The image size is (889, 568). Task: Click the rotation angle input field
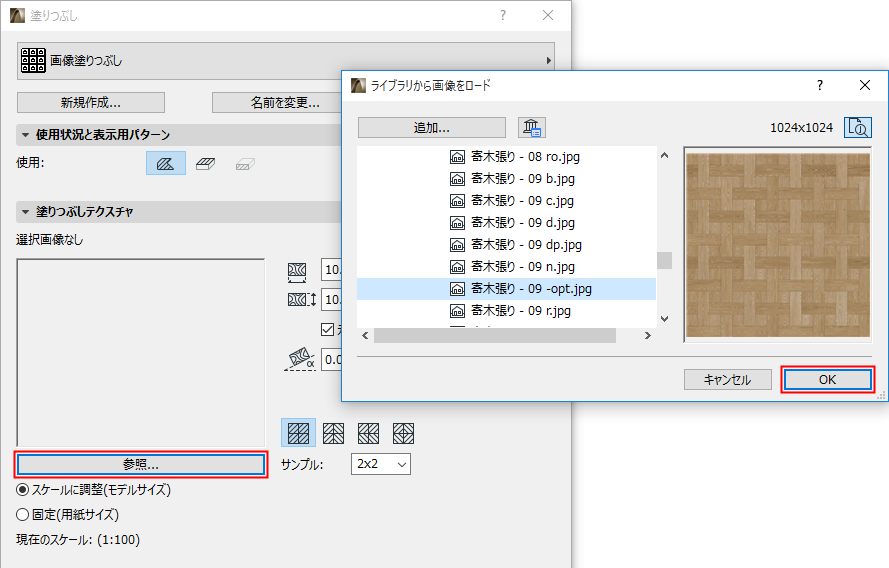pyautogui.click(x=332, y=359)
